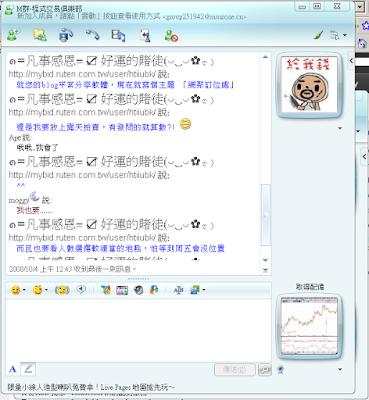
Task: Click the splitter grip above emoticon toolbar
Action: [x=138, y=279]
